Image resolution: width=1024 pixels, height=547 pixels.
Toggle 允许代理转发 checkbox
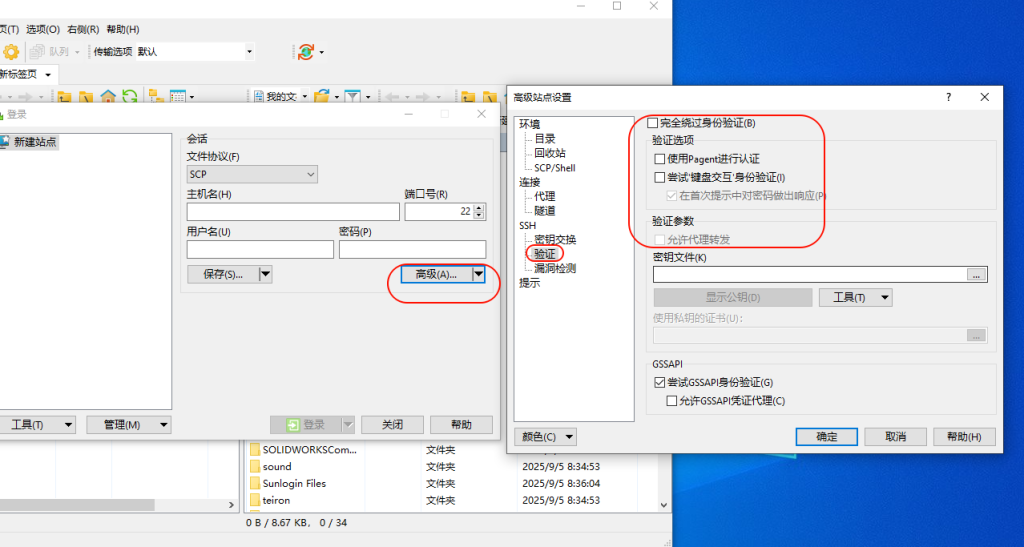tap(660, 240)
